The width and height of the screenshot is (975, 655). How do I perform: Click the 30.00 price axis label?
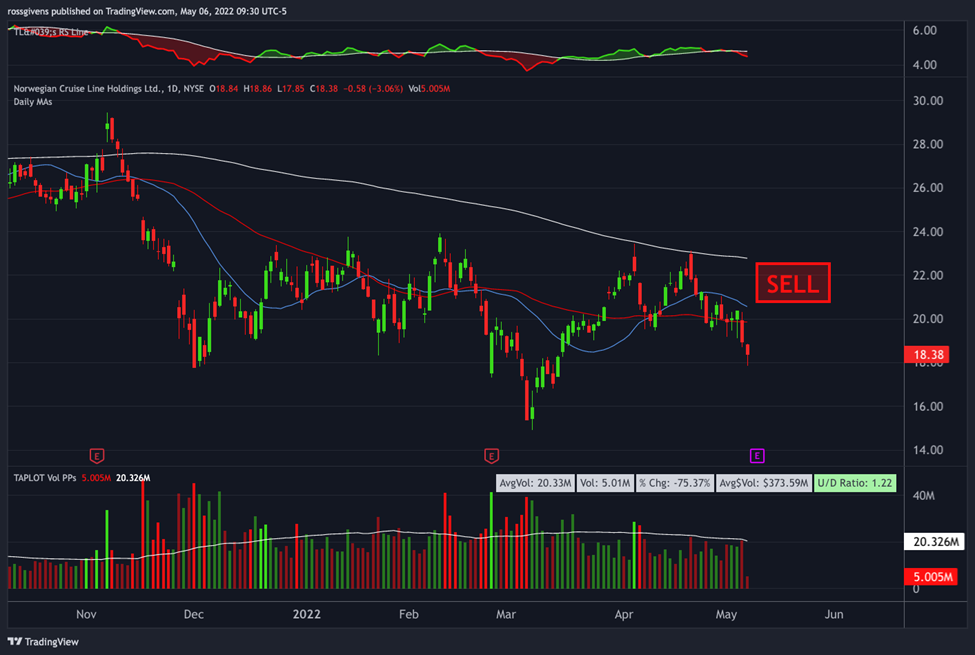coord(928,101)
